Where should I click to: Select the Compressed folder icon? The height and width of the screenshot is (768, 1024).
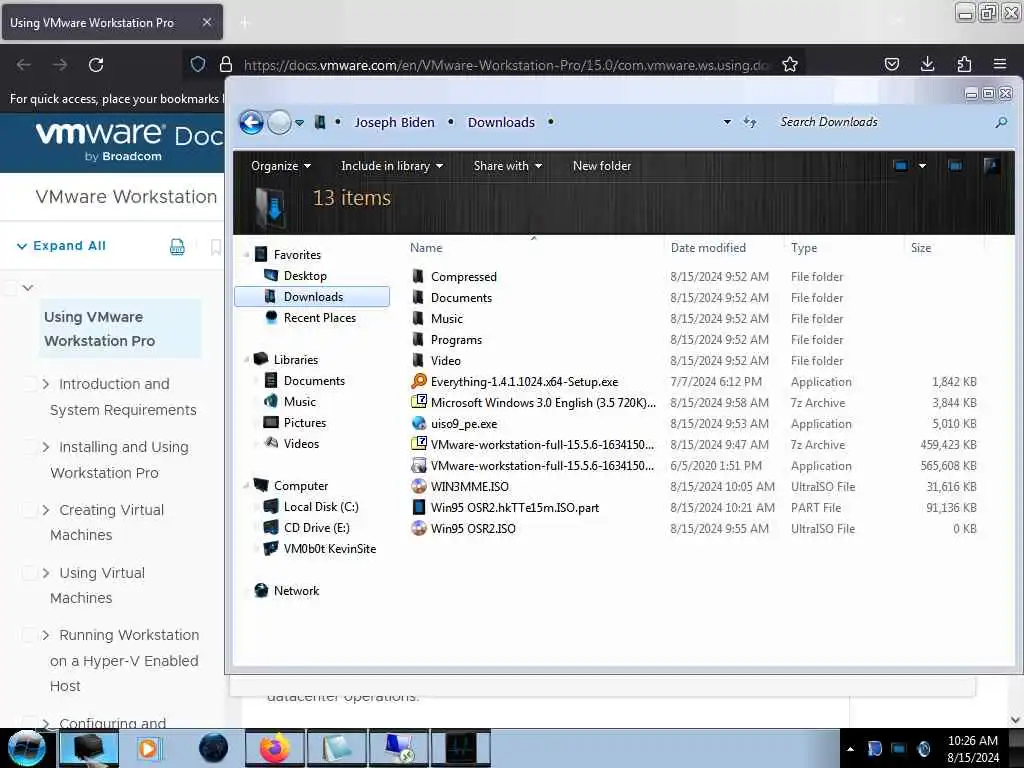point(419,276)
